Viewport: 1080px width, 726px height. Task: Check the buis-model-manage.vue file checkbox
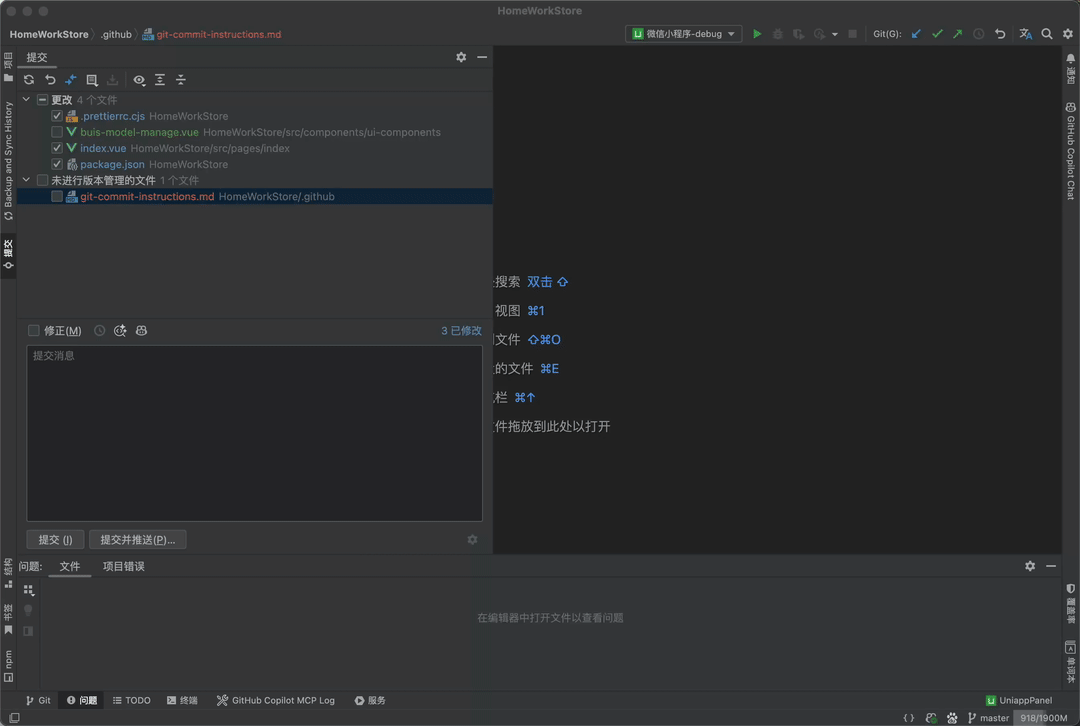coord(57,132)
